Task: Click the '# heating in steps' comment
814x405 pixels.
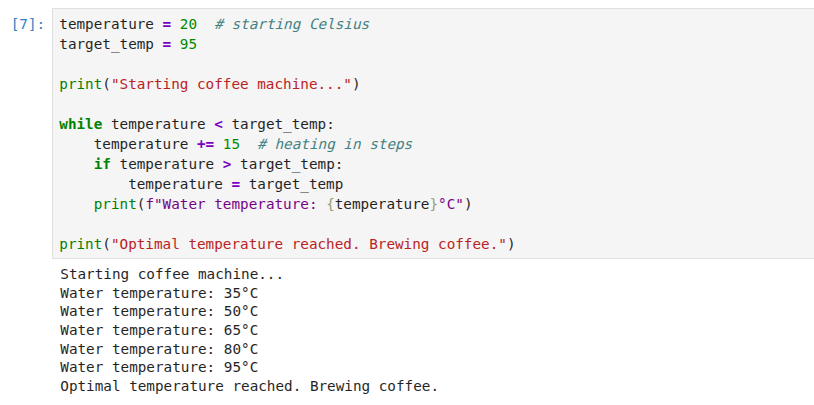Action: tap(335, 144)
